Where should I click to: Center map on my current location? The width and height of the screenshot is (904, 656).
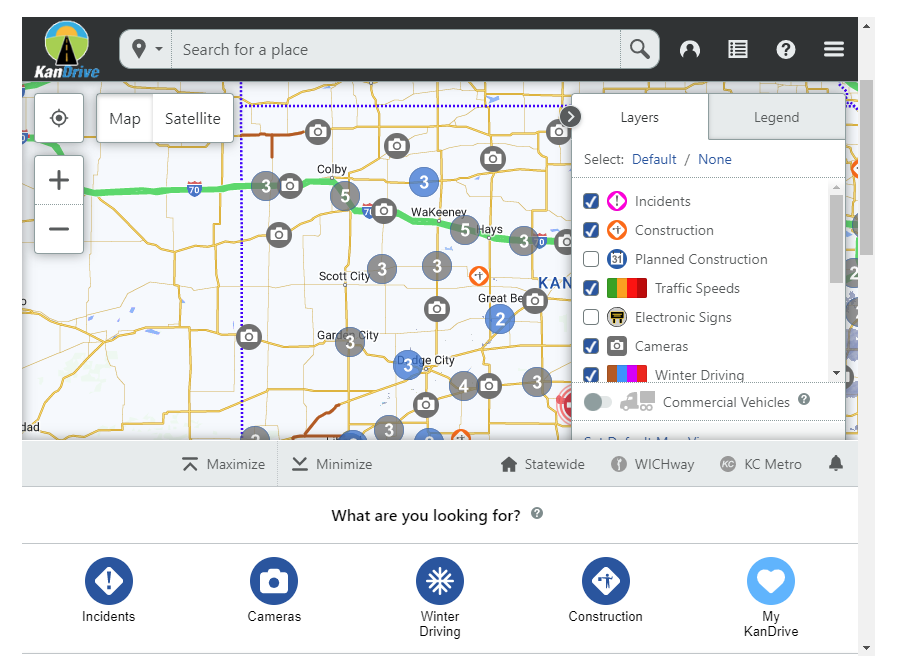[59, 118]
